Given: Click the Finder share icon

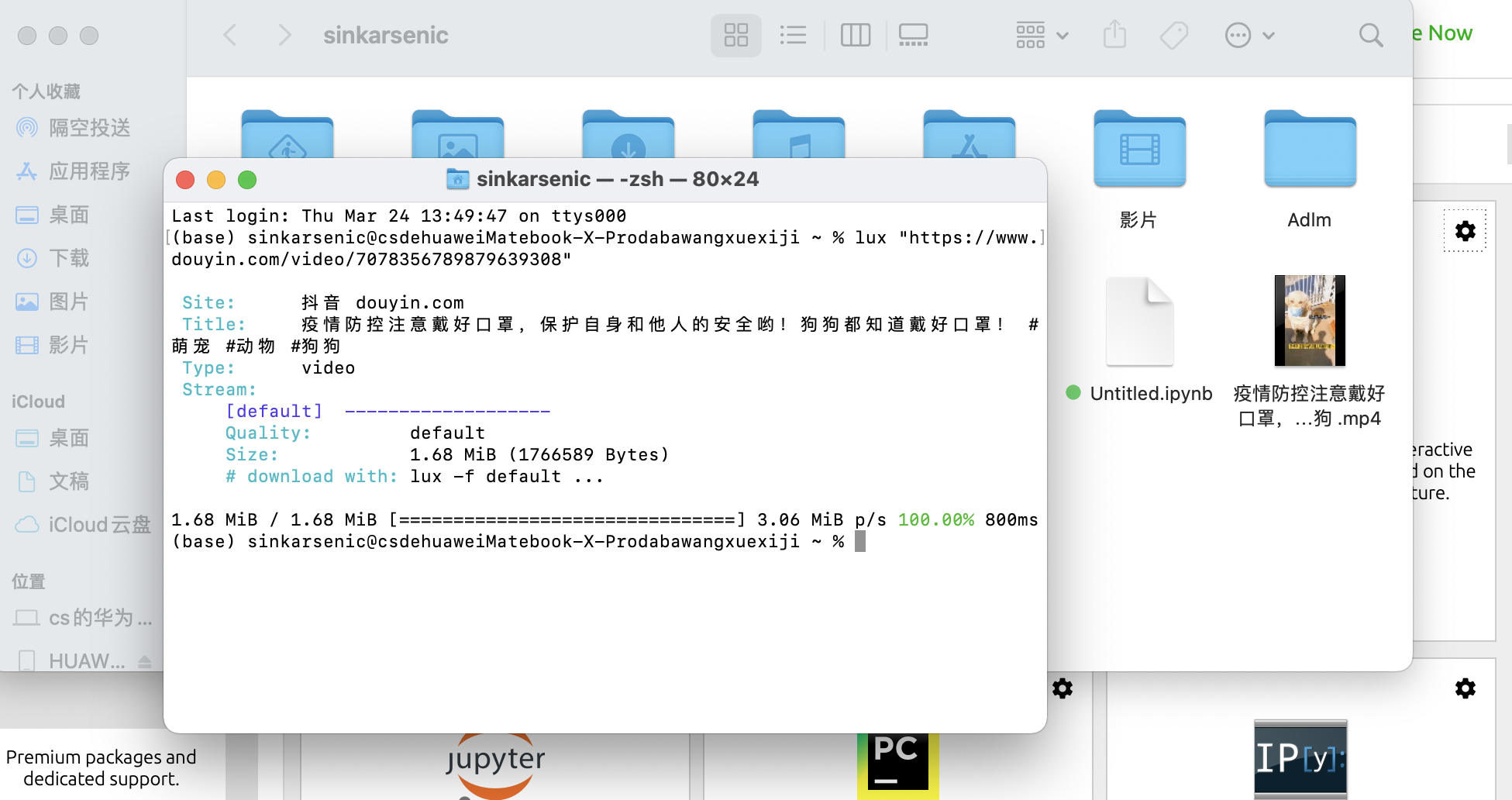Looking at the screenshot, I should (x=1114, y=35).
